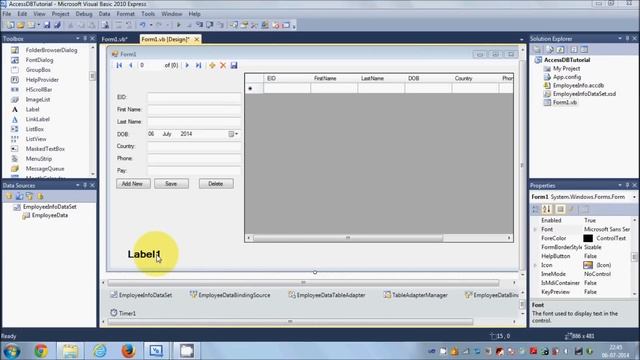Open the DOB date picker dropdown

233,134
